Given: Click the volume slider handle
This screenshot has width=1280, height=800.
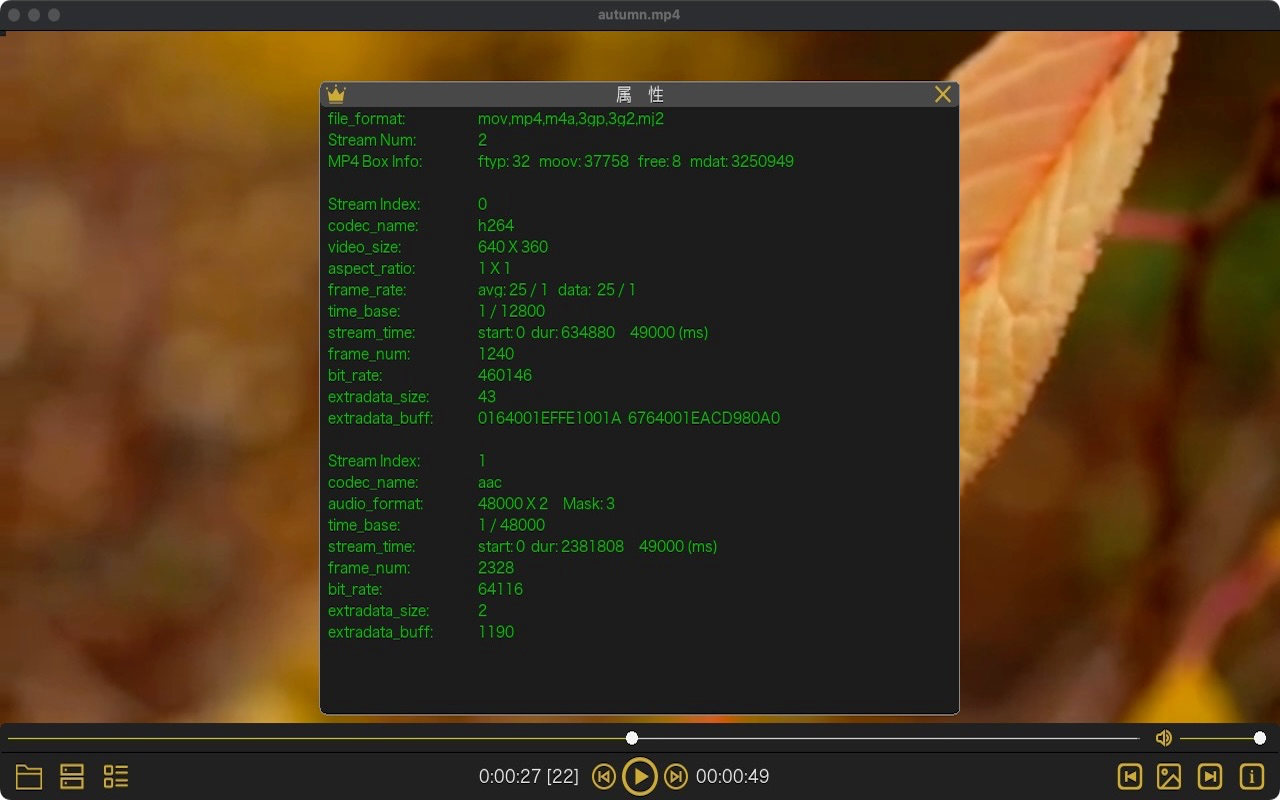Looking at the screenshot, I should tap(1260, 738).
